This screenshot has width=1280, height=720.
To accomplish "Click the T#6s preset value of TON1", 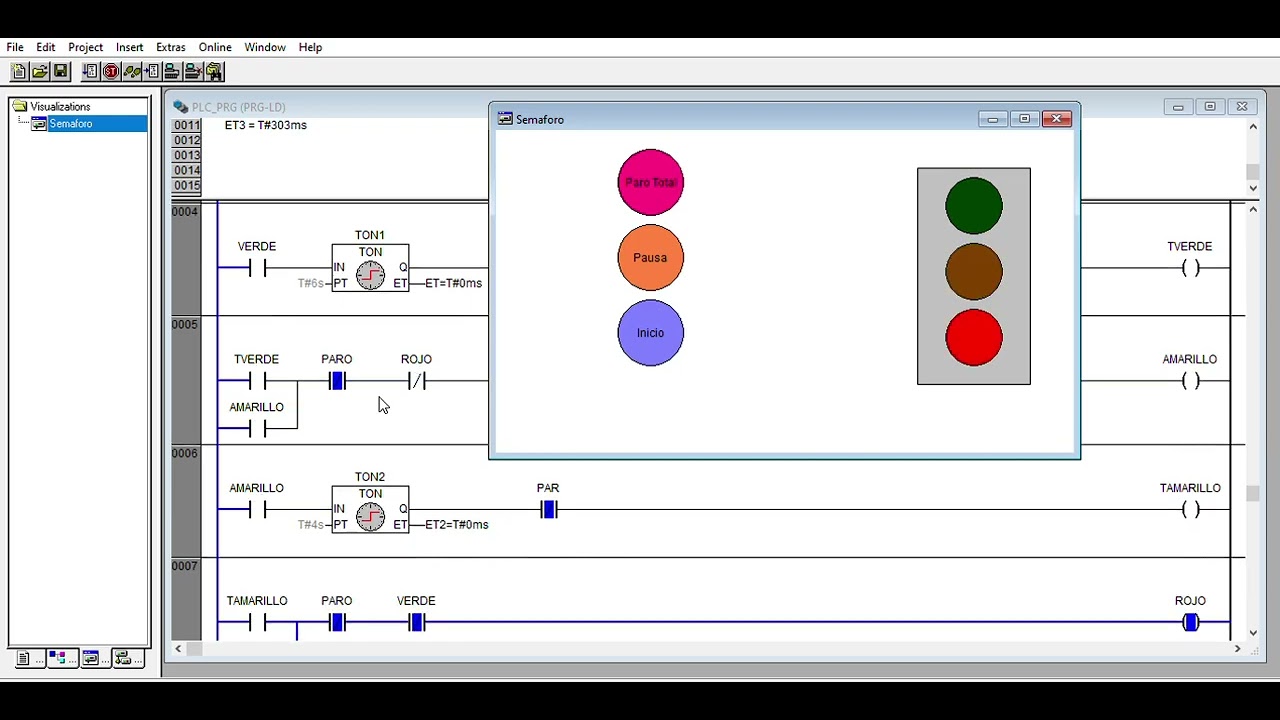I will pyautogui.click(x=311, y=284).
